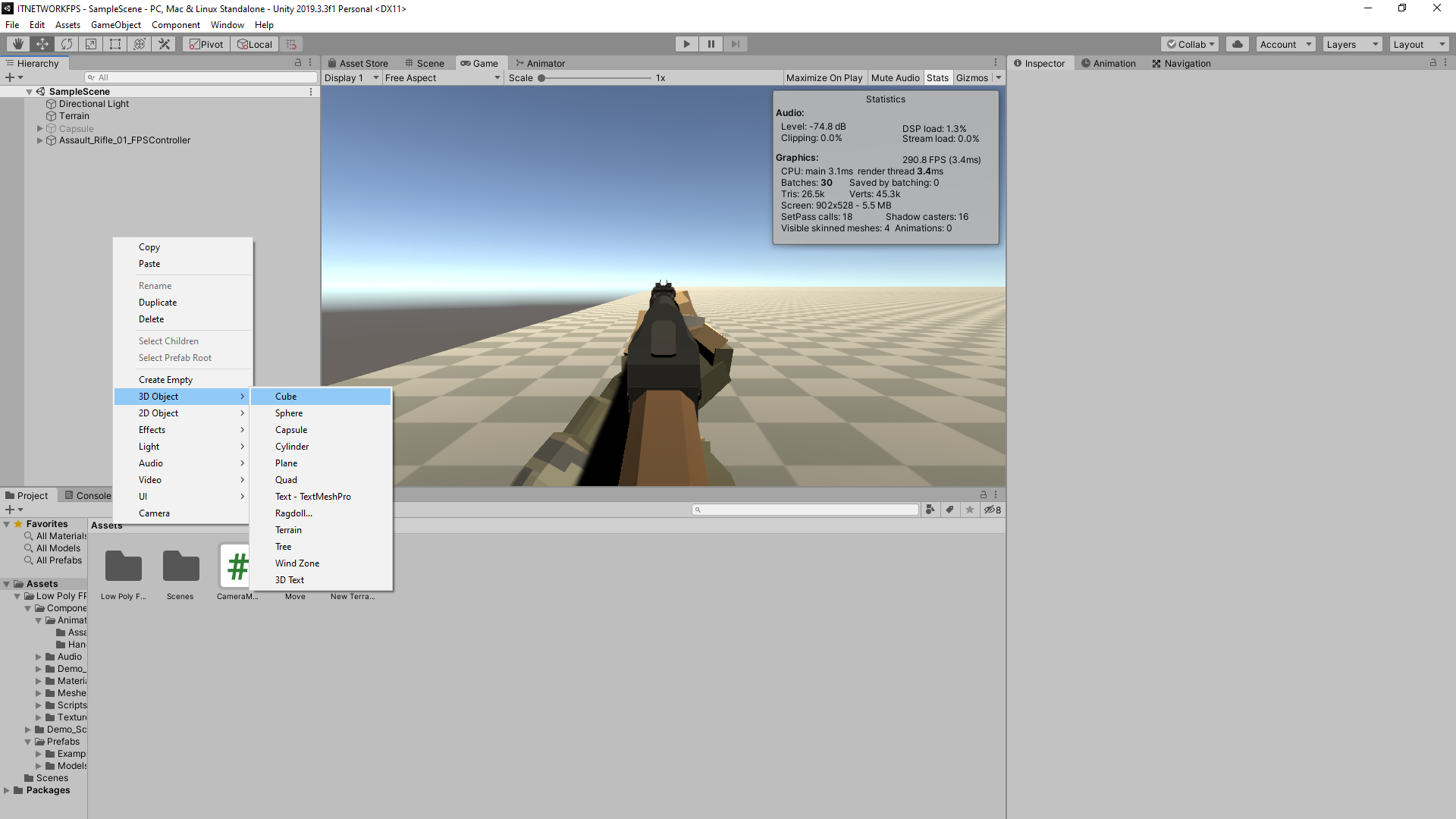Toggle Local handle rotation mode
Viewport: 1456px width, 819px height.
(x=254, y=43)
